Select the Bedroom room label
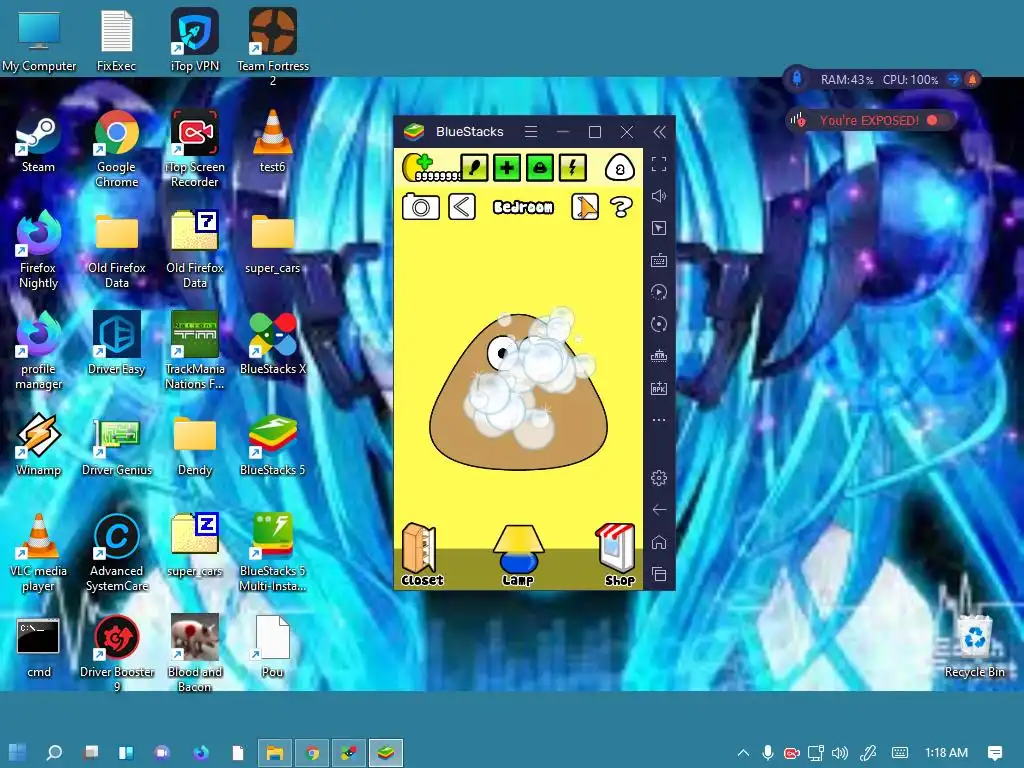The height and width of the screenshot is (768, 1024). tap(523, 207)
